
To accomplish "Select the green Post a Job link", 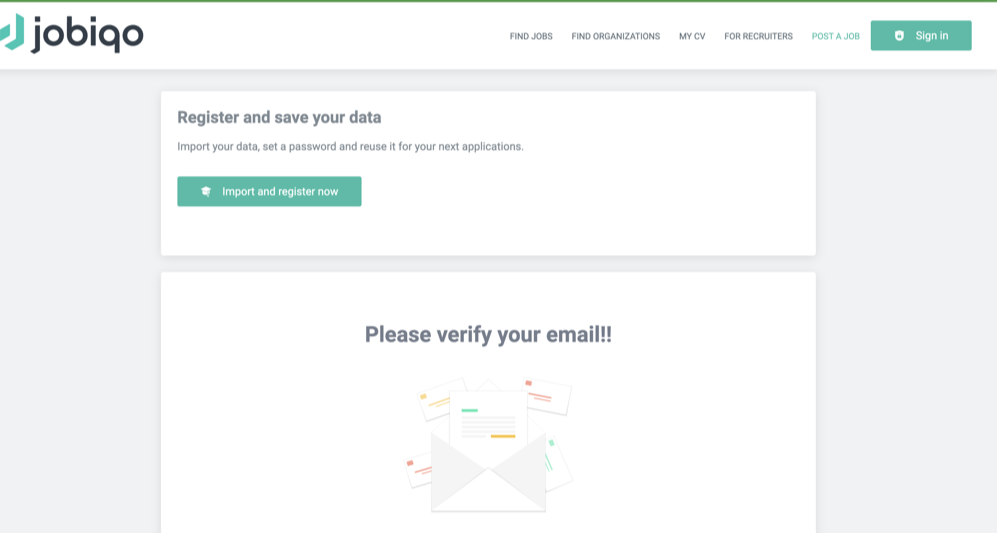I will coord(835,36).
